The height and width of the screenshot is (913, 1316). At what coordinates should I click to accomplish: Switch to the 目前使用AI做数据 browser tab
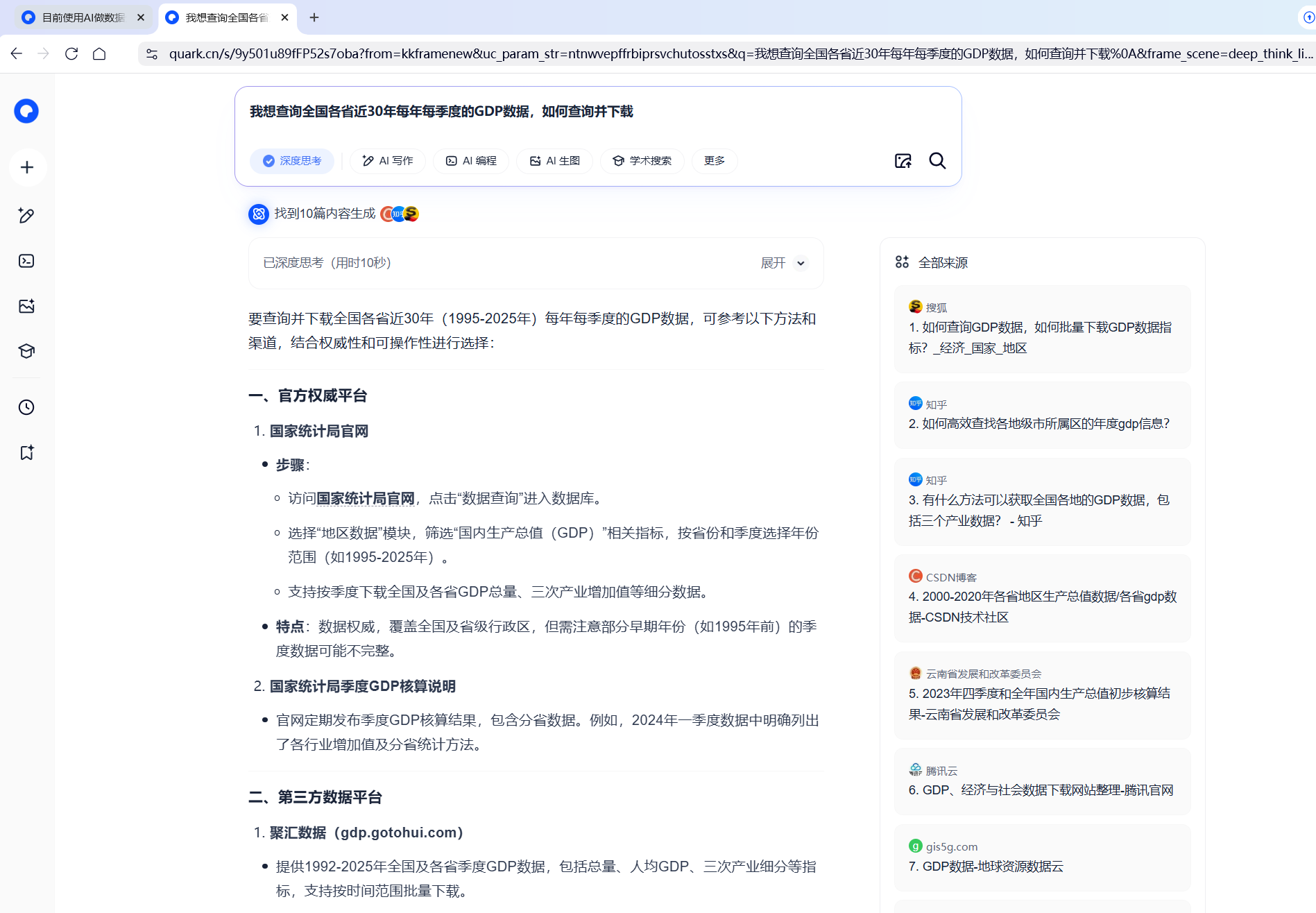pyautogui.click(x=83, y=17)
